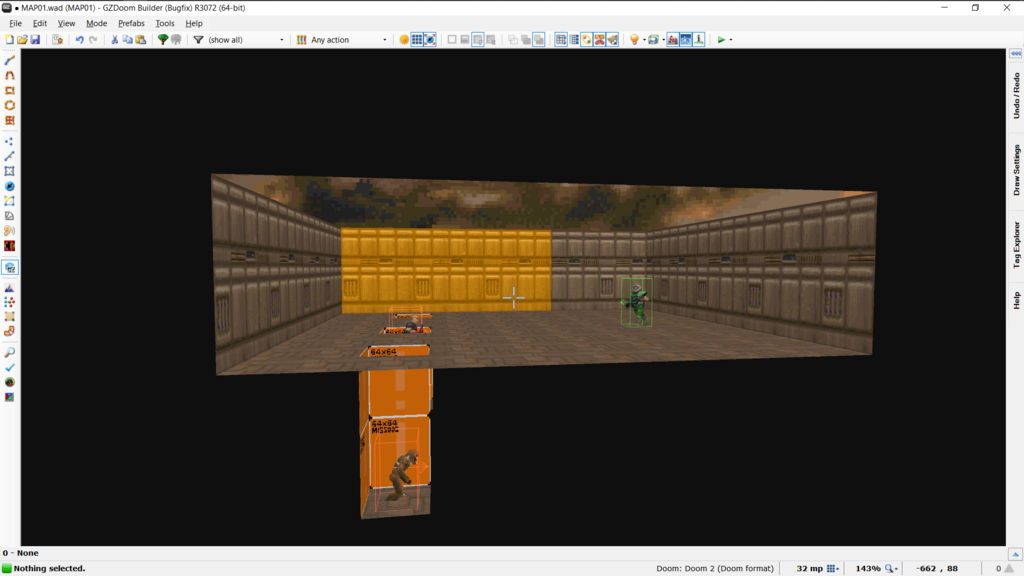Open Sound Propagation mode (ear icon)
Image resolution: width=1024 pixels, height=576 pixels.
point(9,231)
